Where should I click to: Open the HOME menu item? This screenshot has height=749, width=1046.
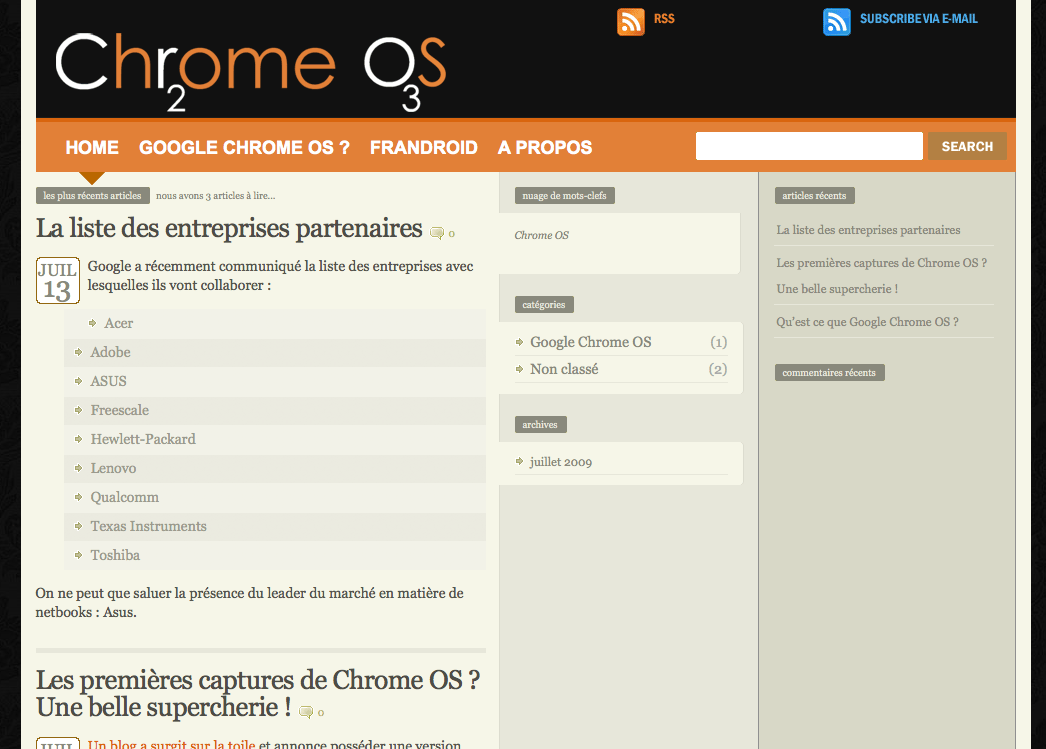click(92, 147)
